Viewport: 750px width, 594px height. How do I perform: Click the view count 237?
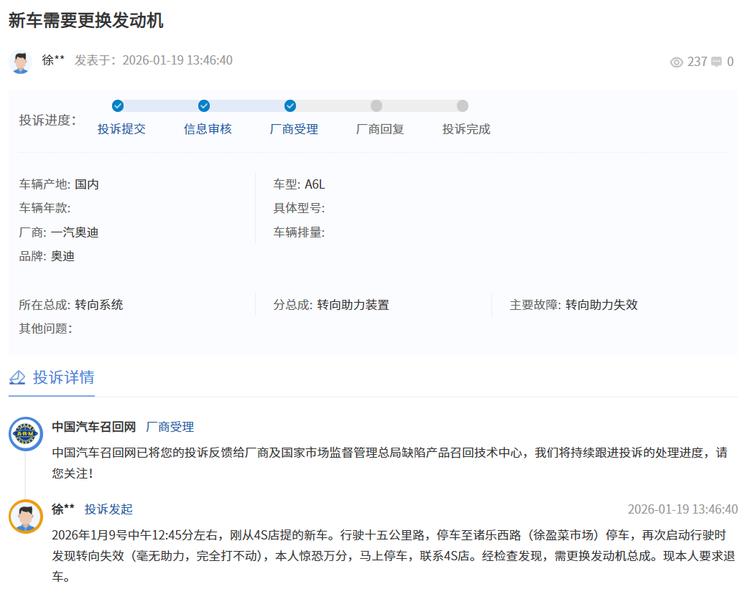697,62
